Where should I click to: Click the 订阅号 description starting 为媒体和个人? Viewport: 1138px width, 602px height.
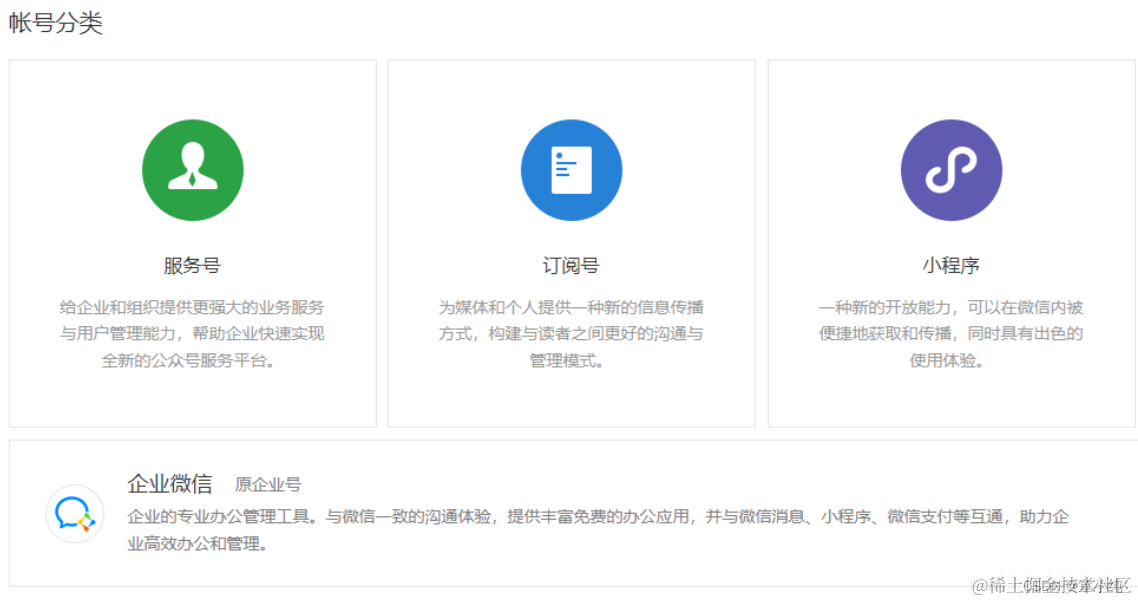point(571,333)
